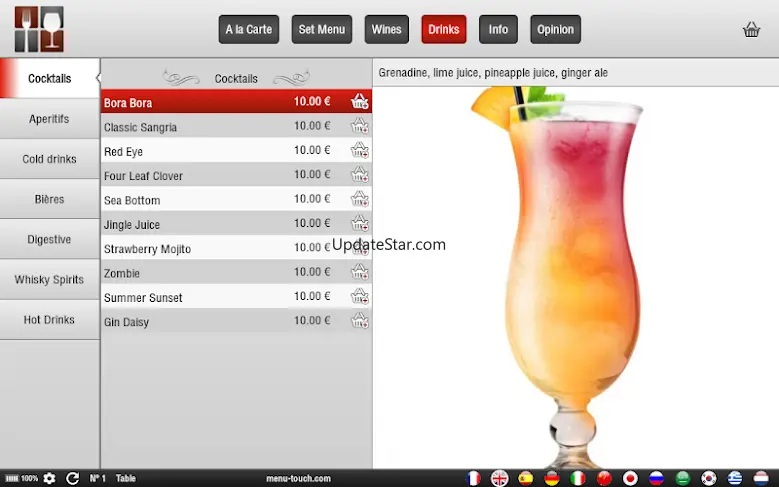Open settings gear in status bar

(x=49, y=478)
